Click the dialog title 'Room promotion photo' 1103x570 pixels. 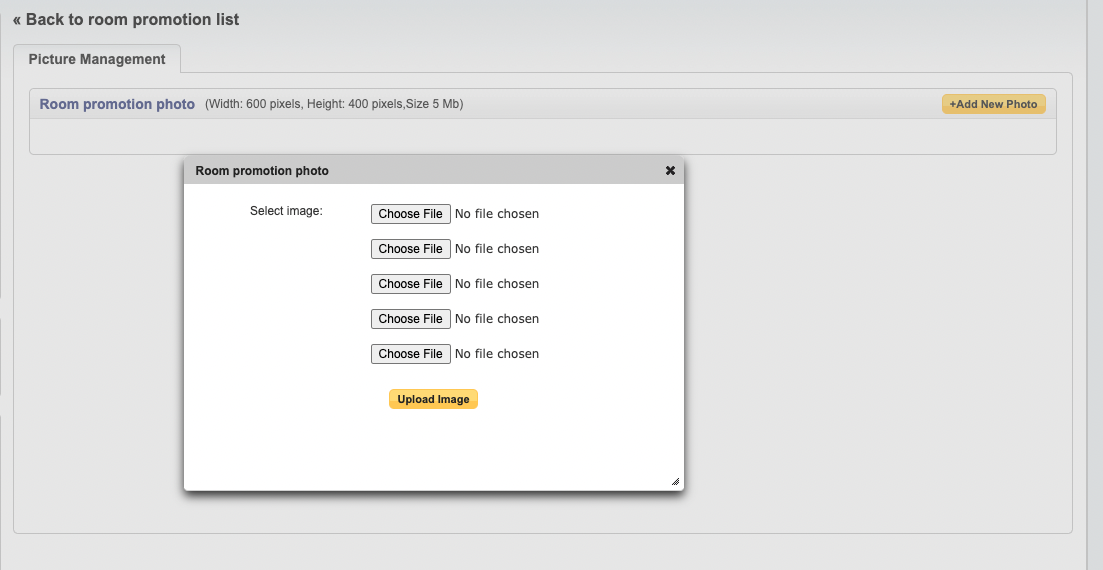click(x=262, y=171)
